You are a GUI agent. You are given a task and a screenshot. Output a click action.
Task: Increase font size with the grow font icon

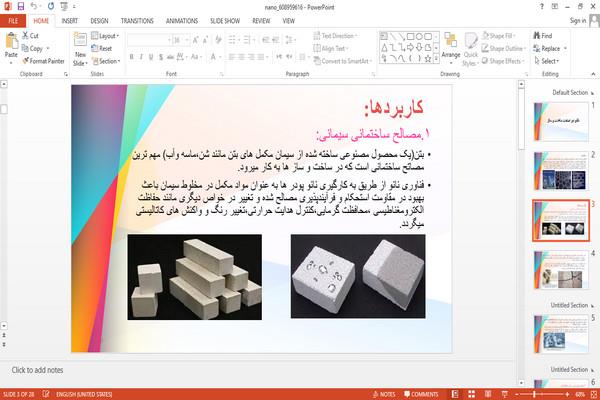coord(196,40)
